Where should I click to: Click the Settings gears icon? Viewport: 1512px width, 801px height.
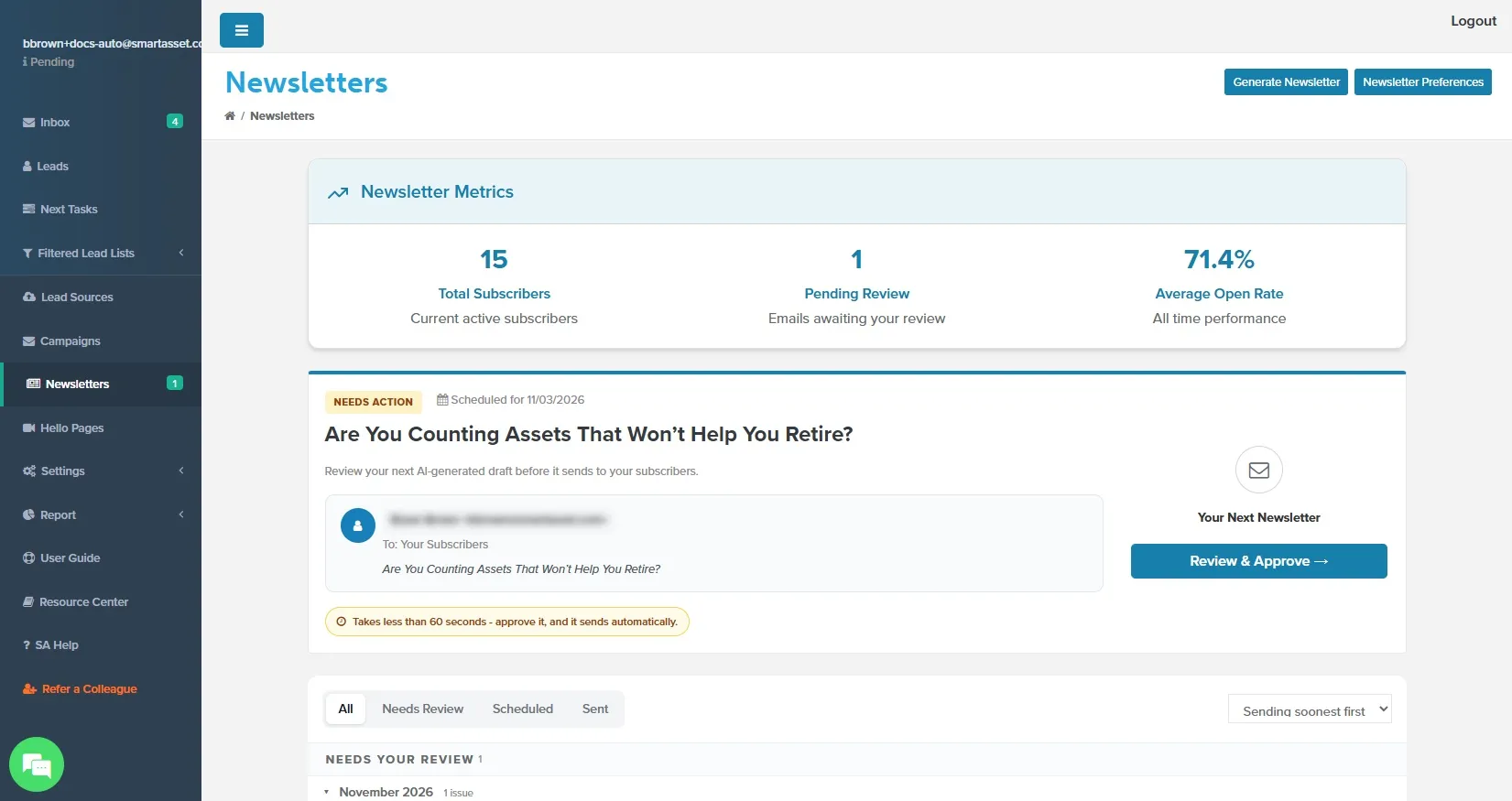[29, 471]
